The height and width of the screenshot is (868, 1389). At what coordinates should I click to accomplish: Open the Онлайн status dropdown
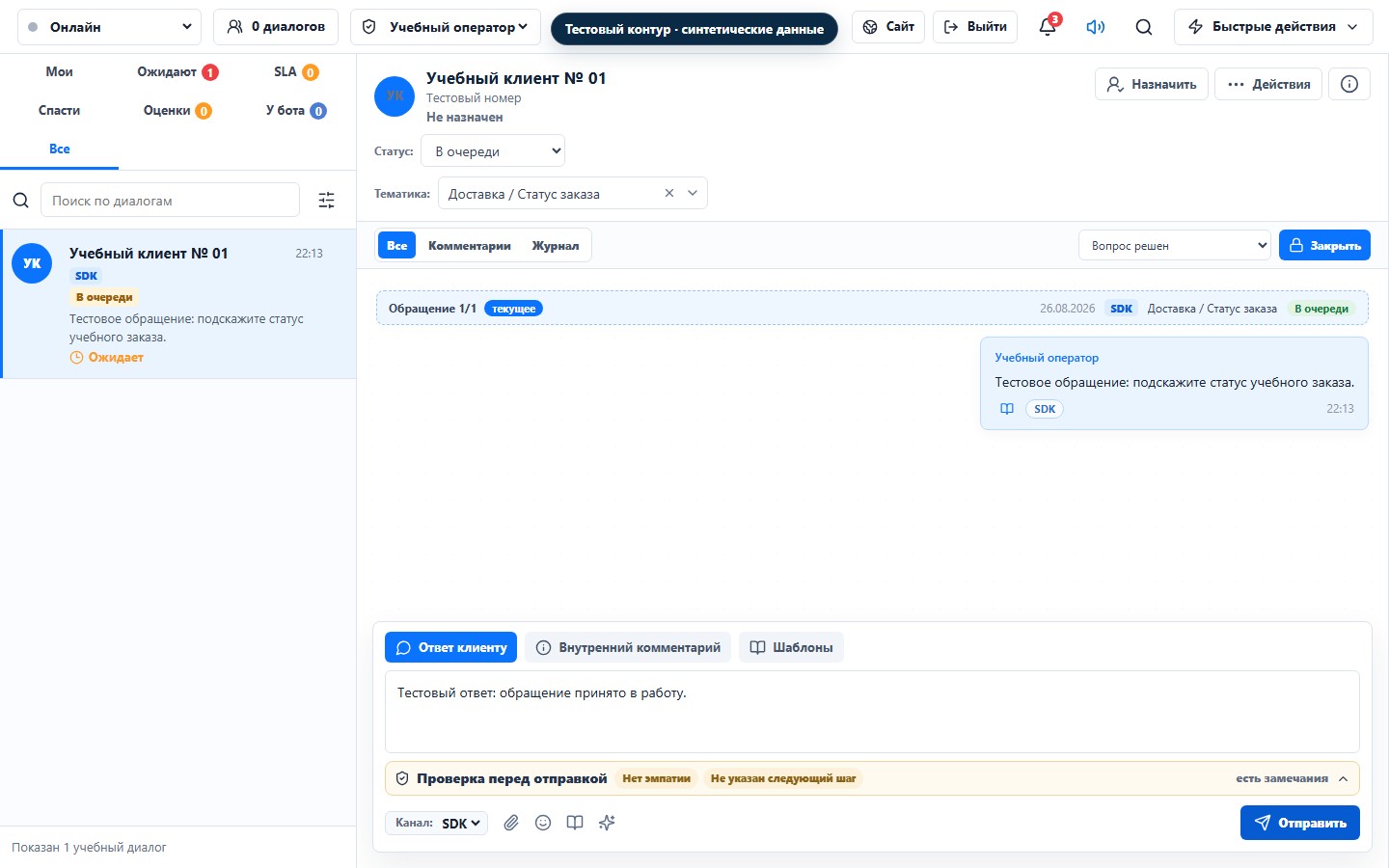[109, 27]
